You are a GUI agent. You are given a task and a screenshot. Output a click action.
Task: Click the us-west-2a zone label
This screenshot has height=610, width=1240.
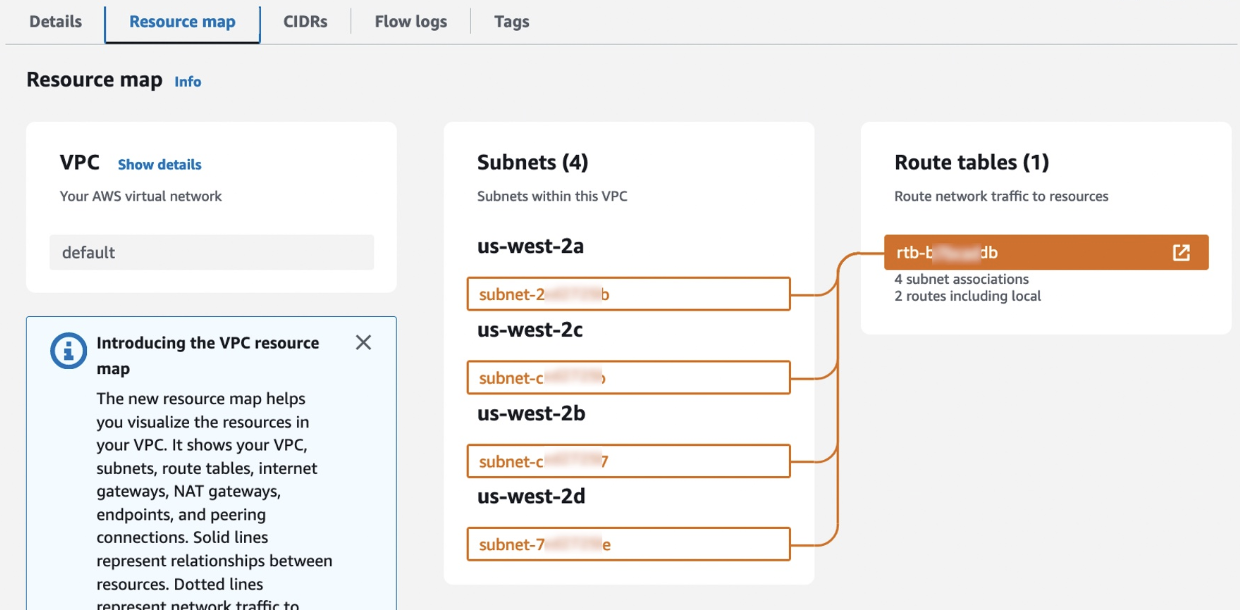(x=531, y=246)
